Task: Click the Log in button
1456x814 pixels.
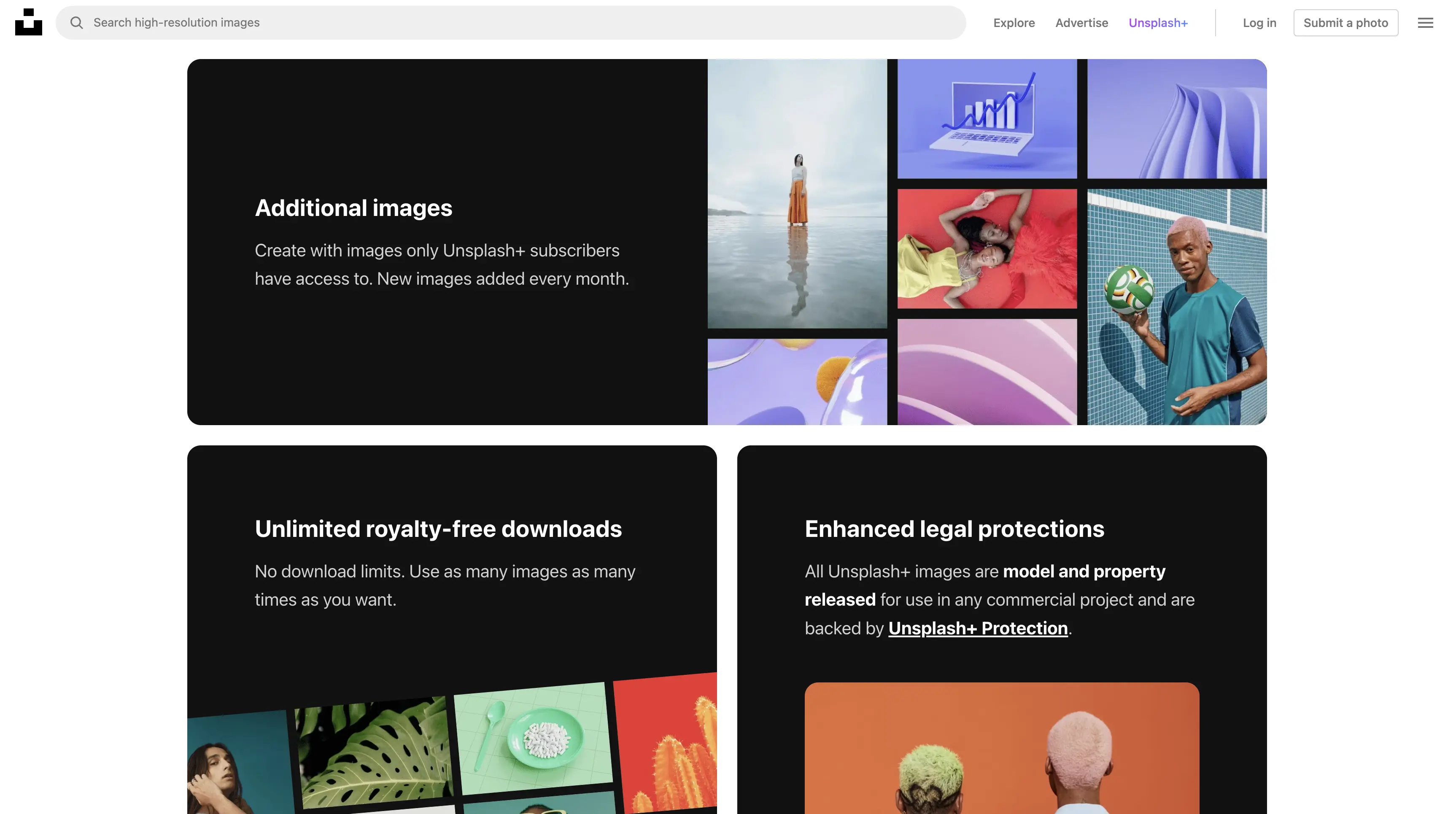Action: [1260, 22]
